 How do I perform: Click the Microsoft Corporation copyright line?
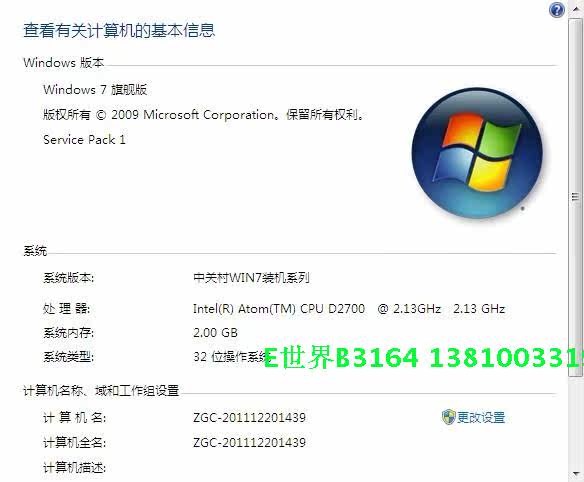click(203, 115)
